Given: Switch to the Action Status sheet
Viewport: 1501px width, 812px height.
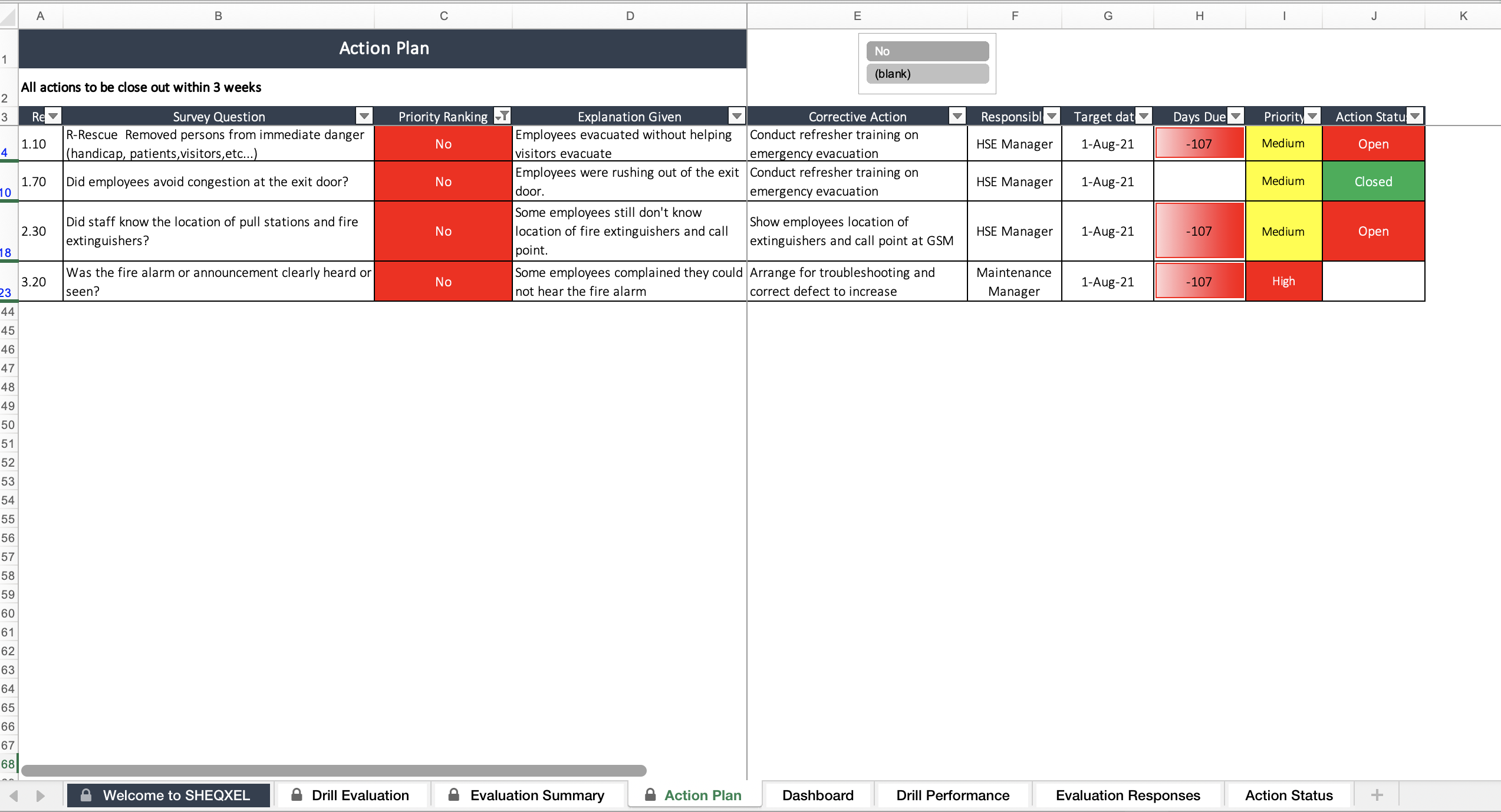Looking at the screenshot, I should click(1289, 795).
